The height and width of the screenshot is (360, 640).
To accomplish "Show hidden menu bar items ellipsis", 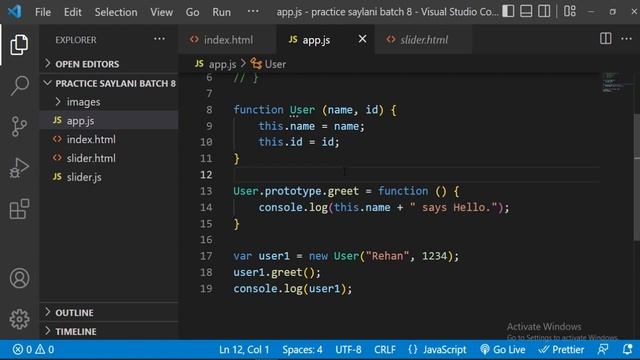I will [x=253, y=11].
